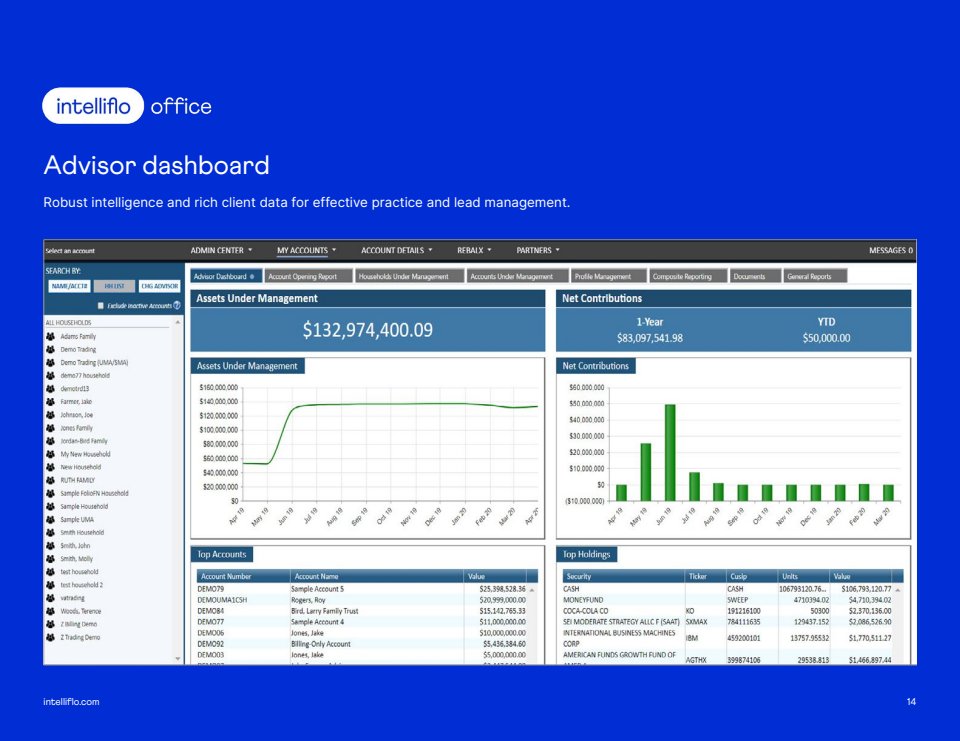Click the demotrd13 household icon
This screenshot has width=960, height=741.
point(50,388)
